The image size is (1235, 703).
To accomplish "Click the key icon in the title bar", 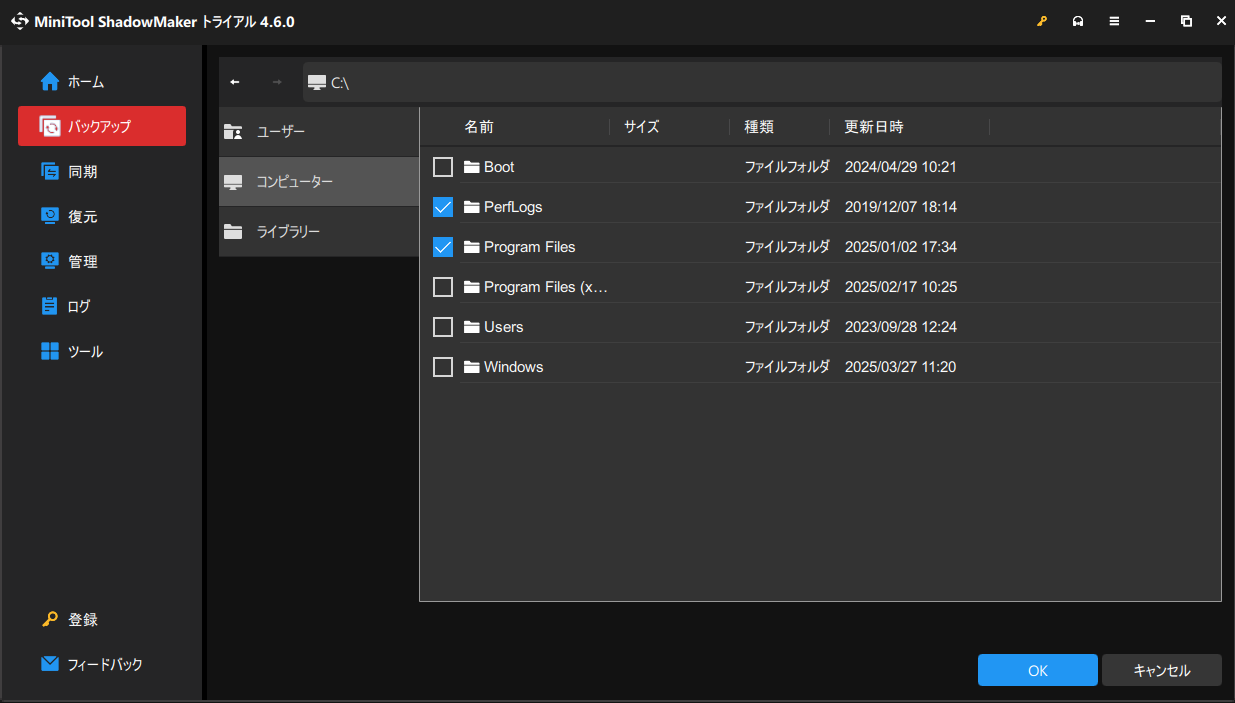I will coord(1041,21).
